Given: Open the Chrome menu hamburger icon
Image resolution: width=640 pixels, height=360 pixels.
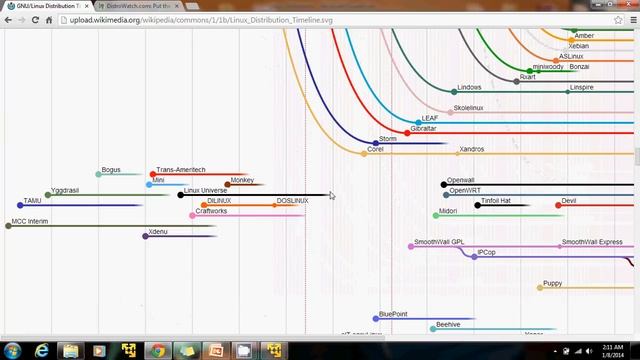Looking at the screenshot, I should pyautogui.click(x=633, y=20).
